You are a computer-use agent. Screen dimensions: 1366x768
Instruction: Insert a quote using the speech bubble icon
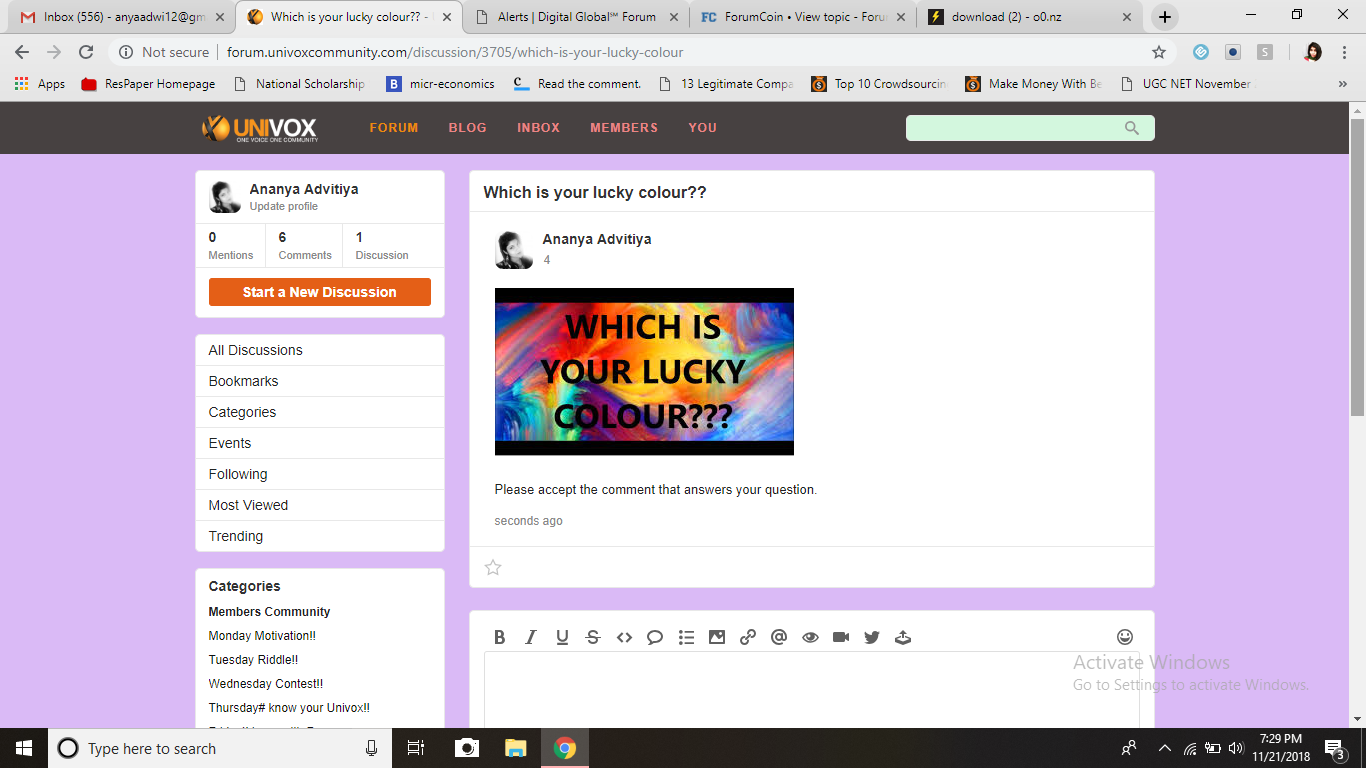click(654, 637)
